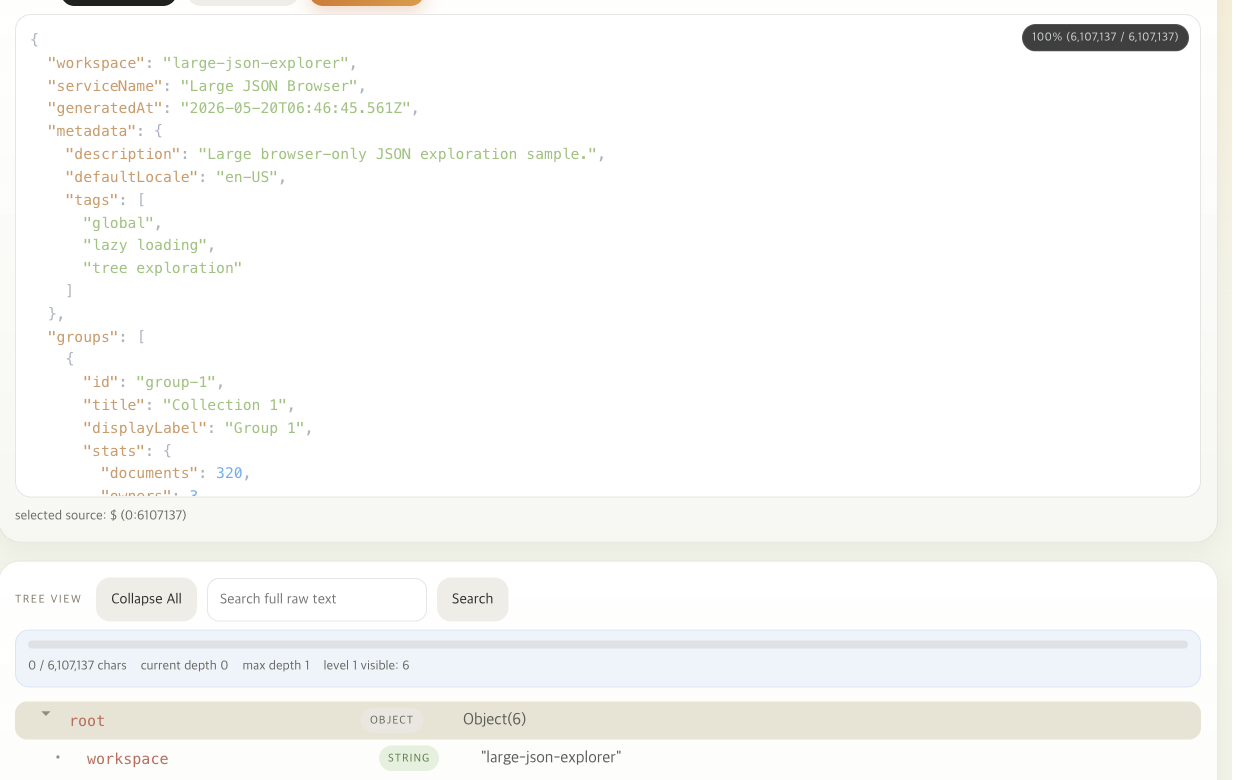Screen dimensions: 1248x780
Task: Click the "max depth 1" status
Action: pyautogui.click(x=276, y=665)
